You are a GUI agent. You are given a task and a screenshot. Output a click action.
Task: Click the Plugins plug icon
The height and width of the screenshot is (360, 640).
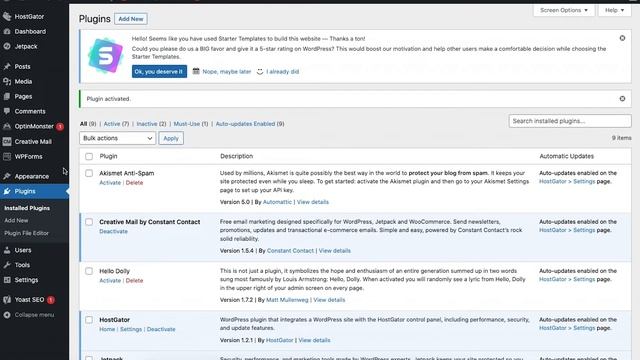(7, 191)
